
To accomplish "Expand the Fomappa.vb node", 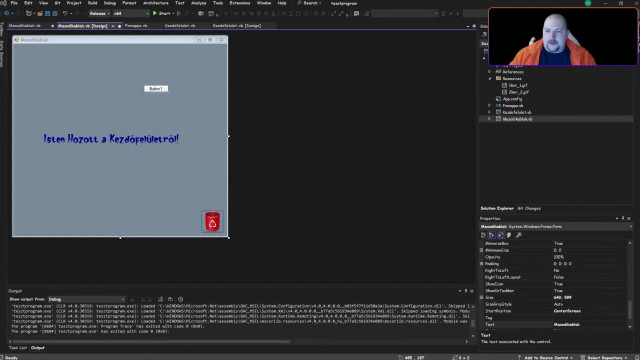I will [x=489, y=105].
